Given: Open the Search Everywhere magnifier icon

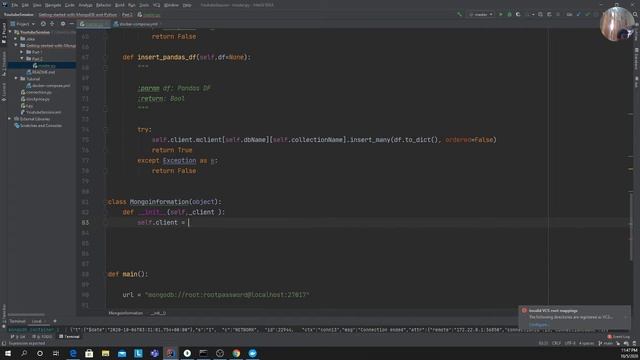Looking at the screenshot, I should [636, 14].
